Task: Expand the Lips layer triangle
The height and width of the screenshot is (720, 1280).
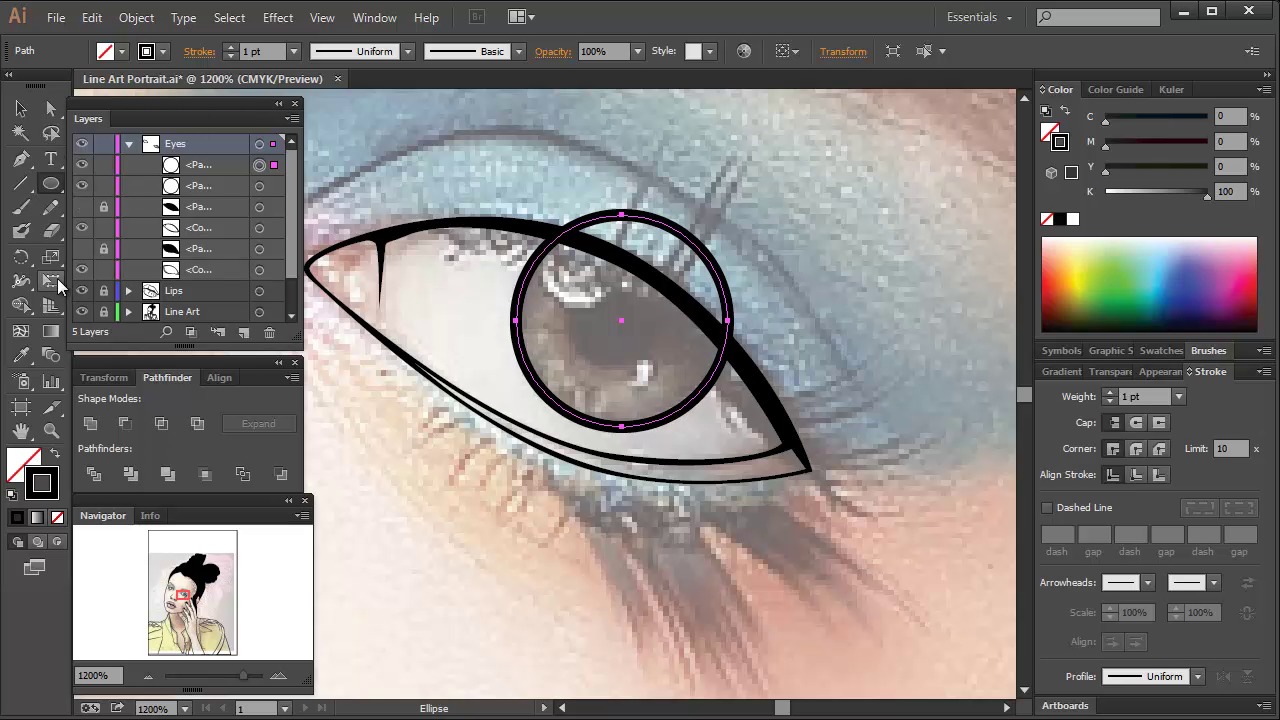Action: (128, 291)
